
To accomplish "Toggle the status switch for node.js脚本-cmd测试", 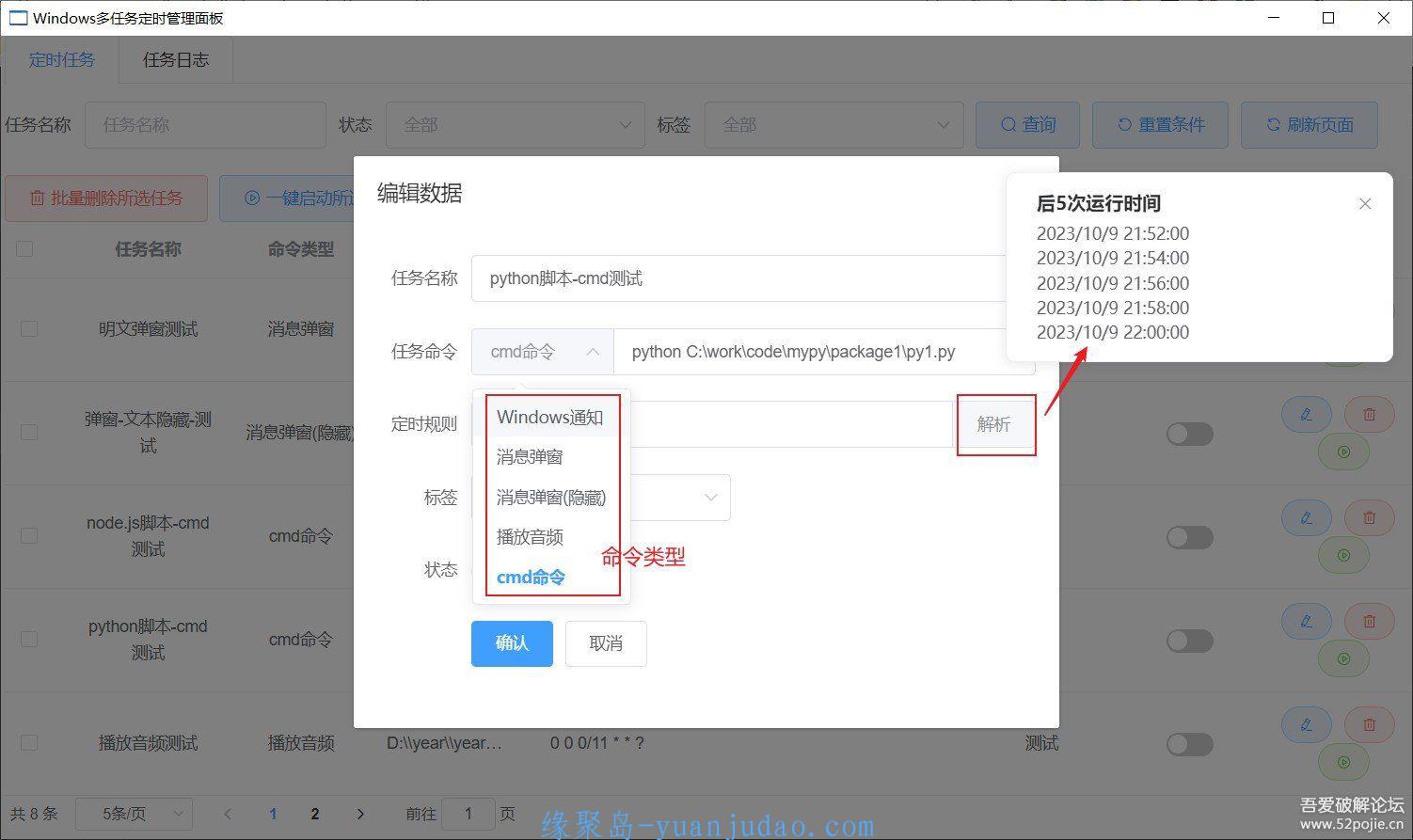I will click(1189, 537).
